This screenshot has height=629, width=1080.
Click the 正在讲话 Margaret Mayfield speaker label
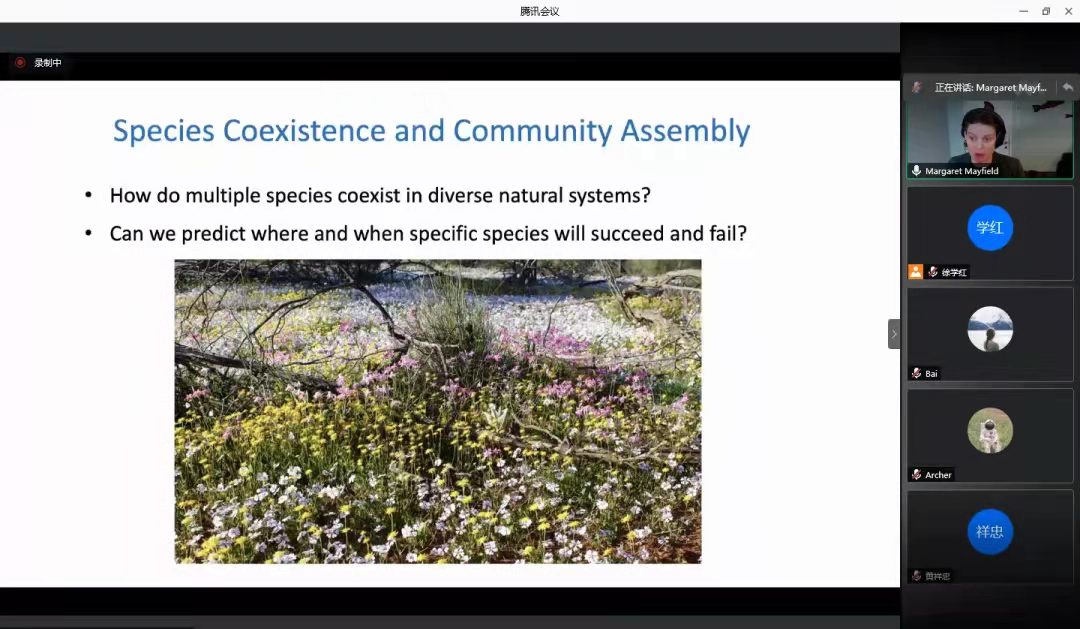[x=989, y=87]
